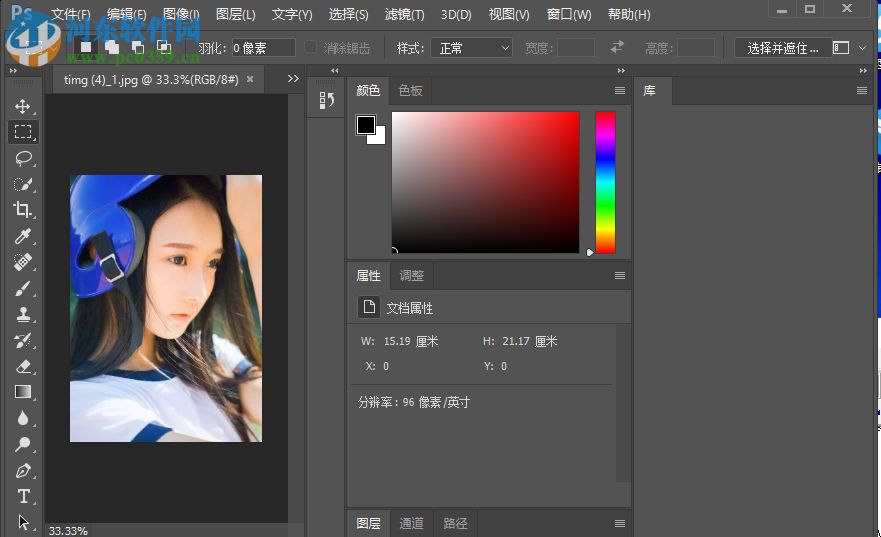Open the Libraries panel options menu

[862, 90]
